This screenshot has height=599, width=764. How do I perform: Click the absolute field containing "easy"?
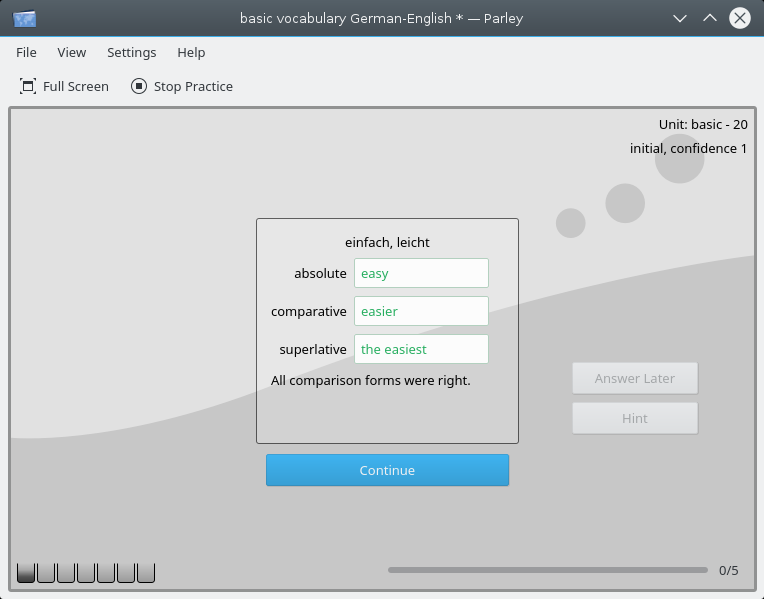(x=421, y=273)
